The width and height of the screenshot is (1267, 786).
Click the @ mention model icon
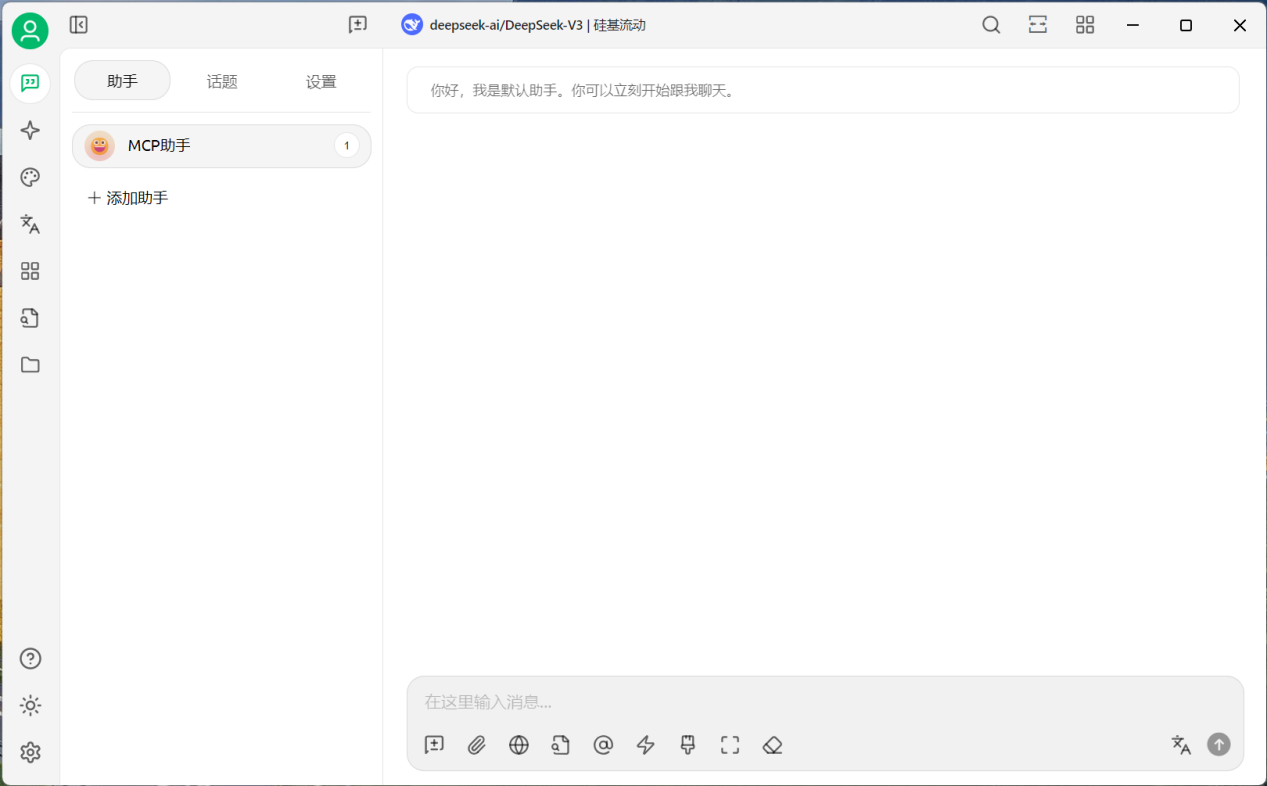coord(603,745)
